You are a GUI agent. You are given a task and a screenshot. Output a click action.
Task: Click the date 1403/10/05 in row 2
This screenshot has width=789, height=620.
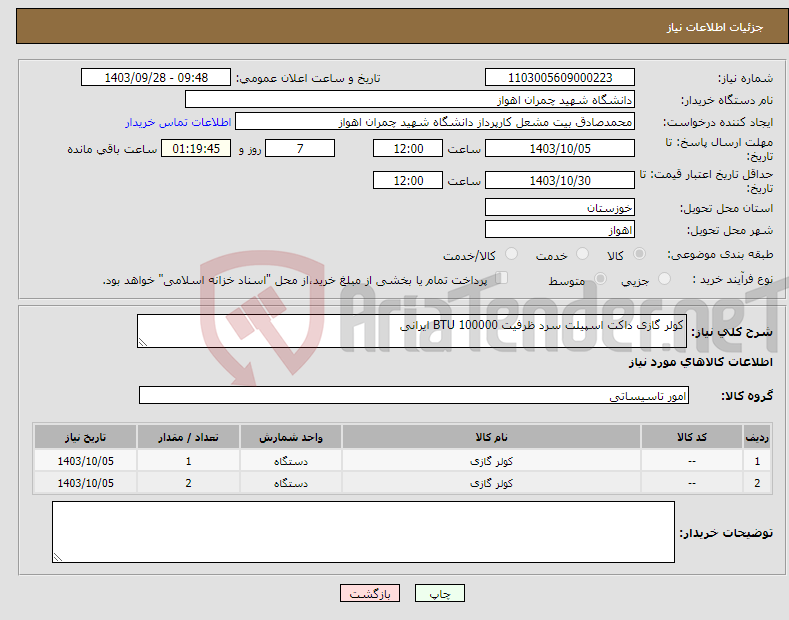[86, 483]
